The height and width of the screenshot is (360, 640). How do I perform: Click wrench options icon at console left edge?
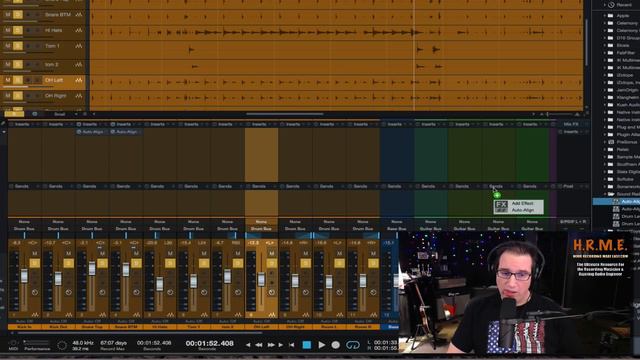coord(3,124)
